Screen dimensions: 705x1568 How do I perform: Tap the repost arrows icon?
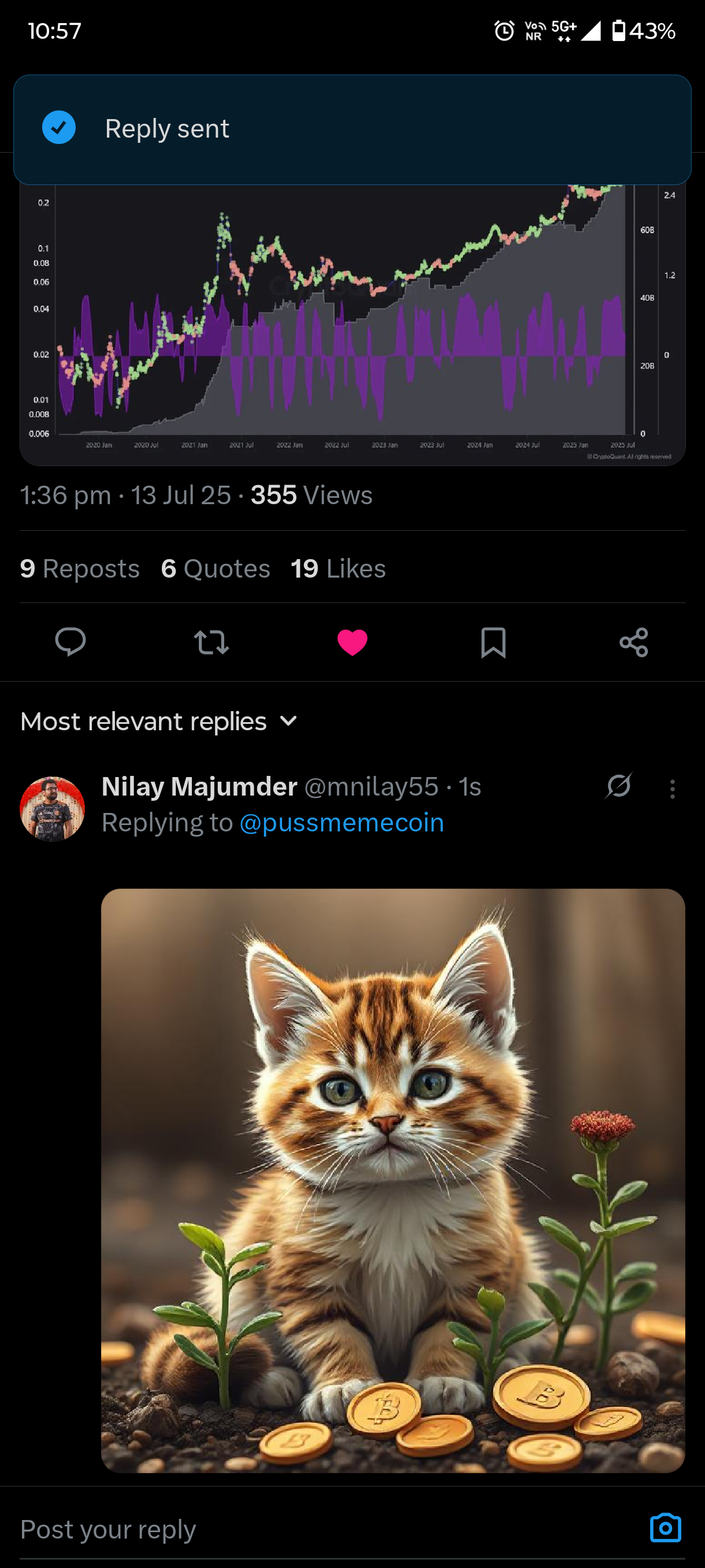pos(211,642)
